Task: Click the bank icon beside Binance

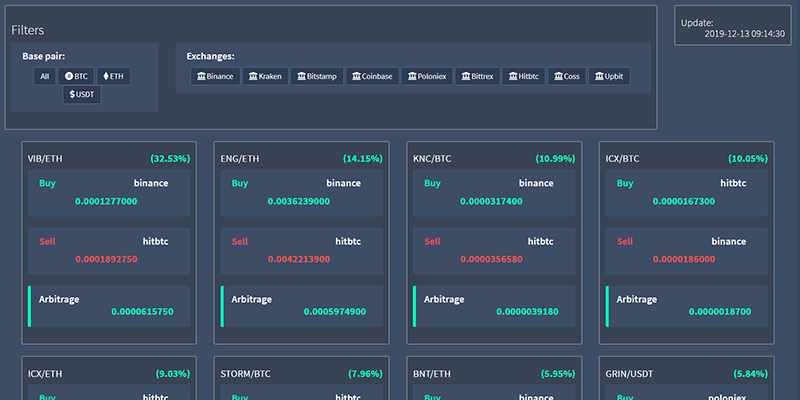Action: pos(202,77)
